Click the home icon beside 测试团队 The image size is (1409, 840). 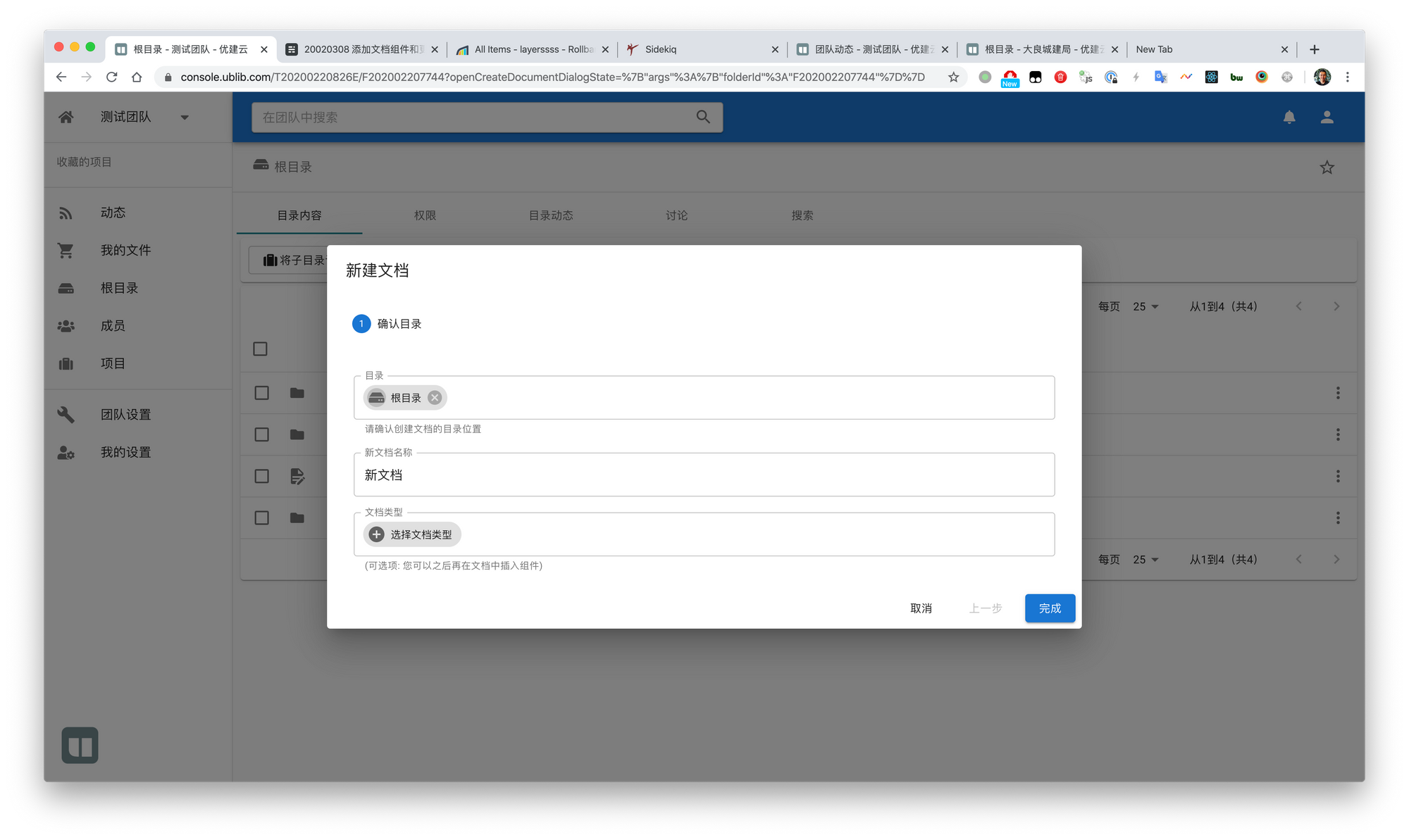click(66, 117)
